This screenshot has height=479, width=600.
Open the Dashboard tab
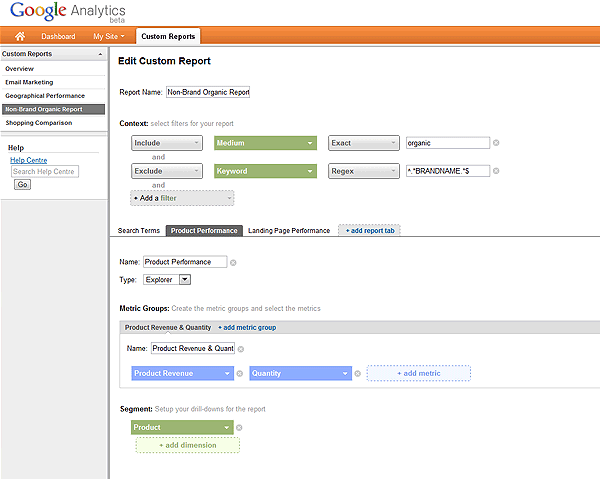pyautogui.click(x=58, y=36)
